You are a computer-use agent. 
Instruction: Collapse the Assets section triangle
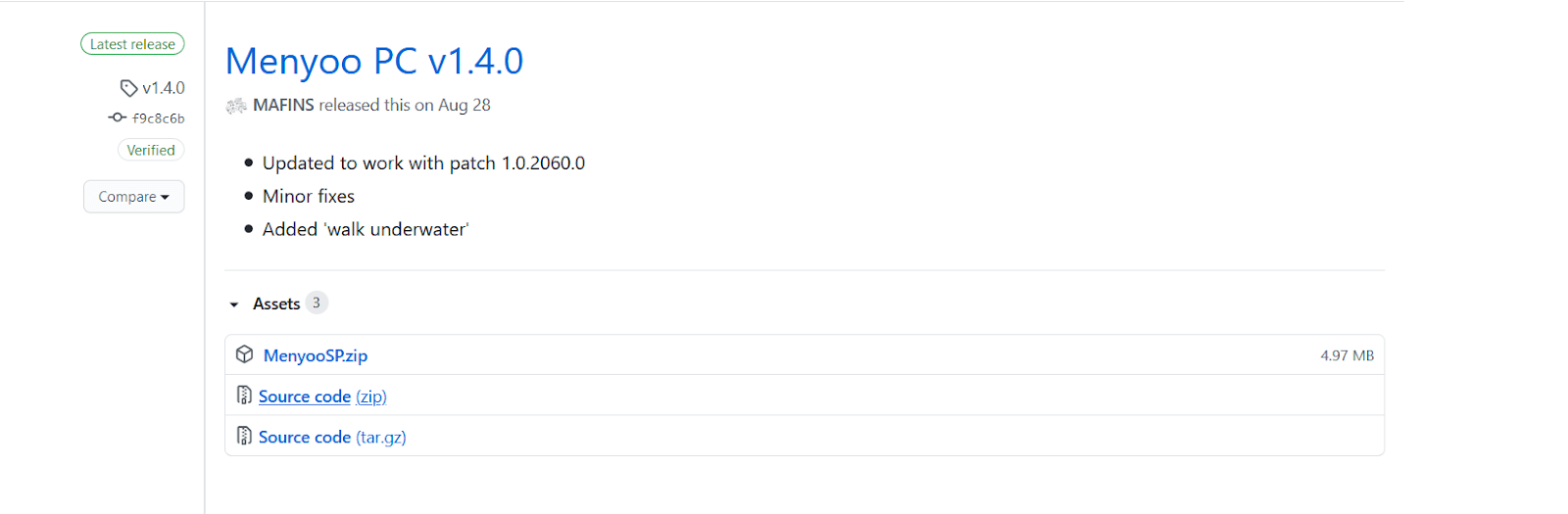click(234, 304)
